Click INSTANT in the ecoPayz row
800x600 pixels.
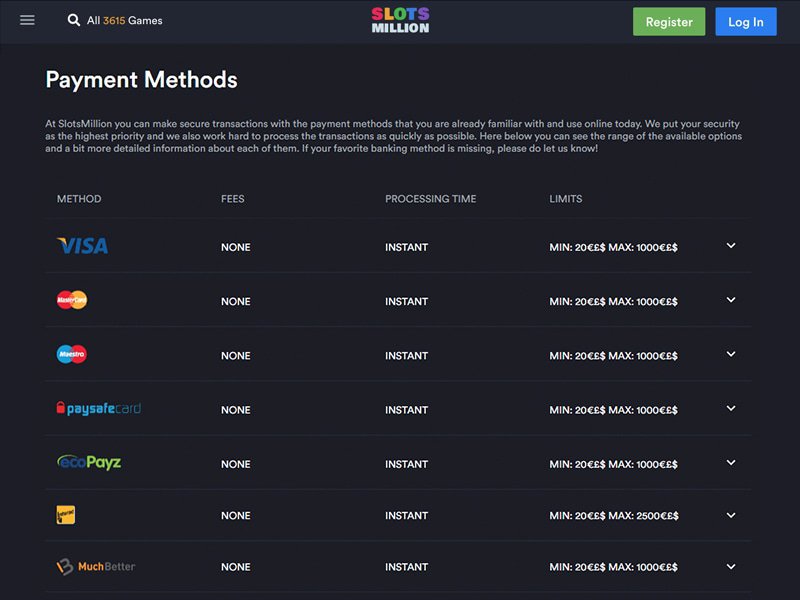[407, 464]
